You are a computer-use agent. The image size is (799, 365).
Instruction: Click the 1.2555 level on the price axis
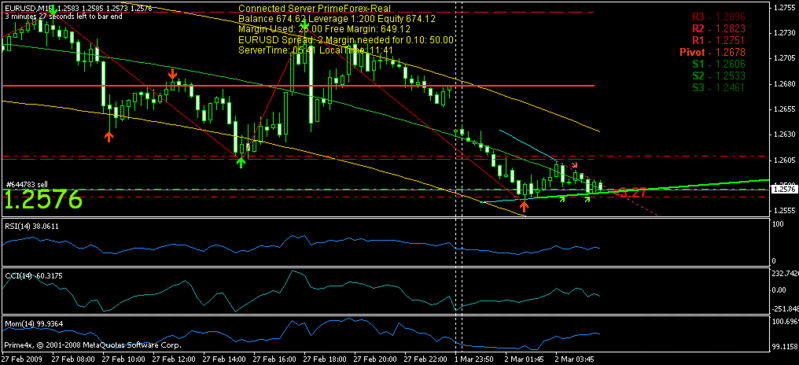point(784,211)
